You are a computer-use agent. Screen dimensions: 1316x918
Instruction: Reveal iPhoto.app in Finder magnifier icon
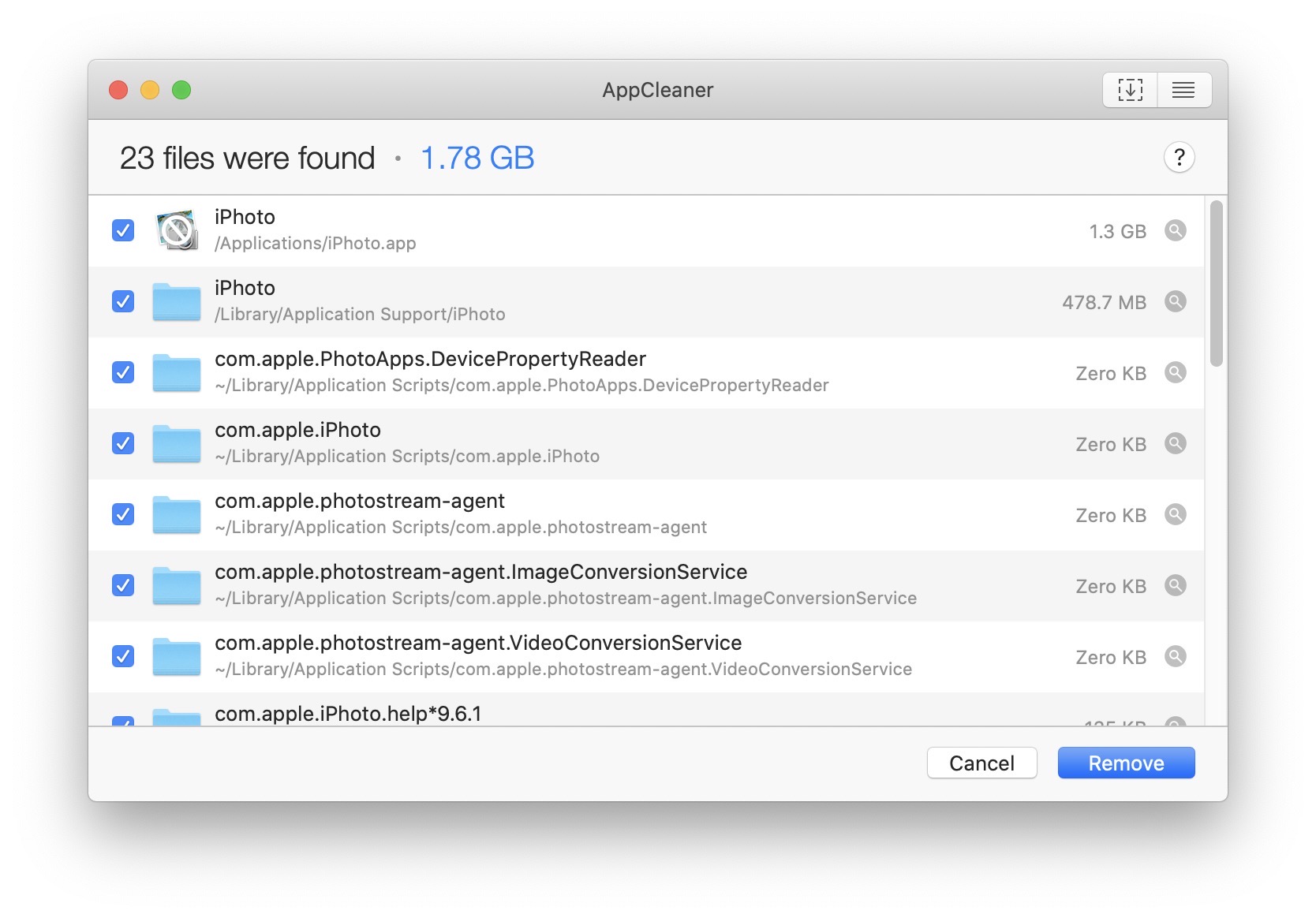point(1175,230)
